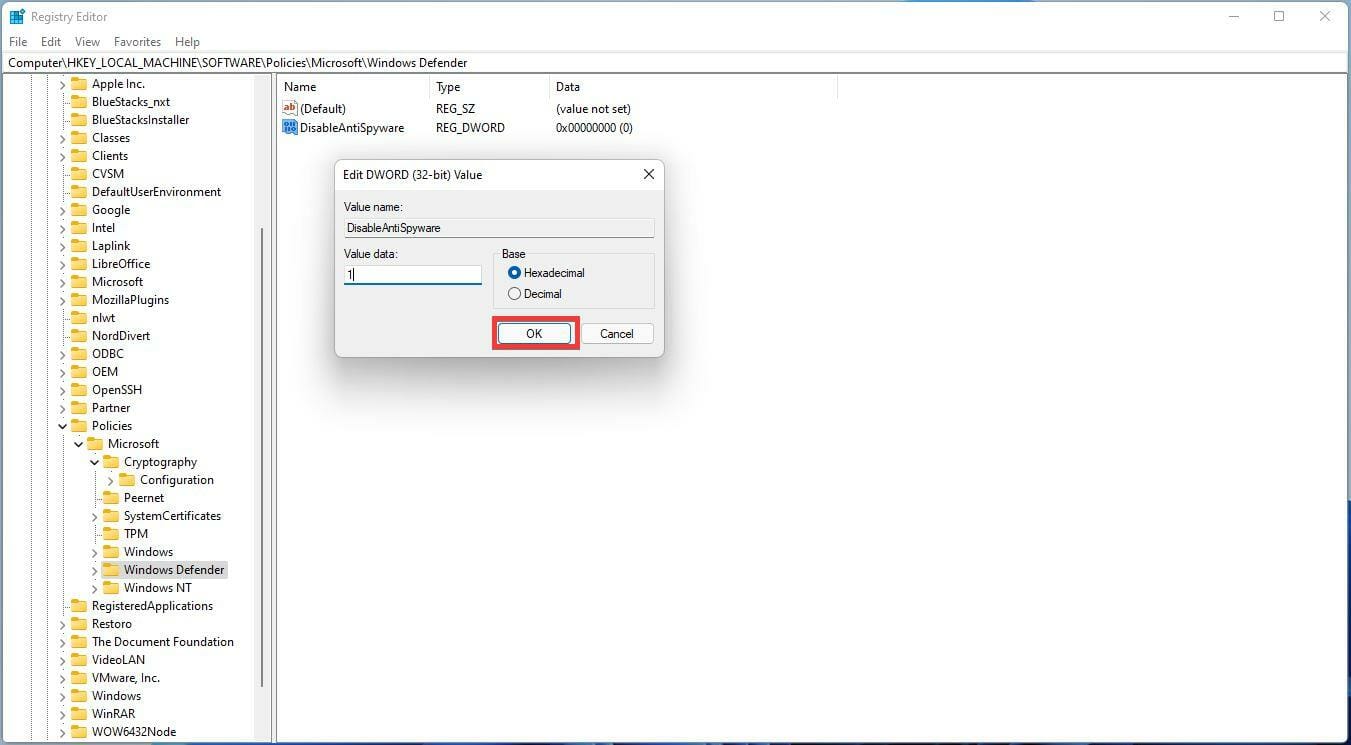Select the VideoLAN folder icon

(79, 660)
